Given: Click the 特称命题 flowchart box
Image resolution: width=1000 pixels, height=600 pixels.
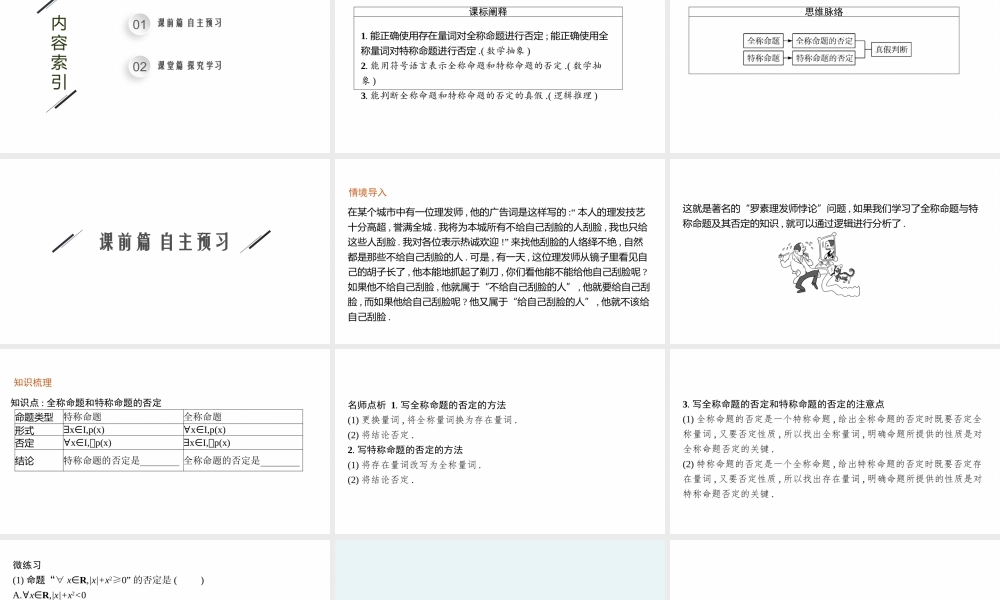Looking at the screenshot, I should 762,60.
